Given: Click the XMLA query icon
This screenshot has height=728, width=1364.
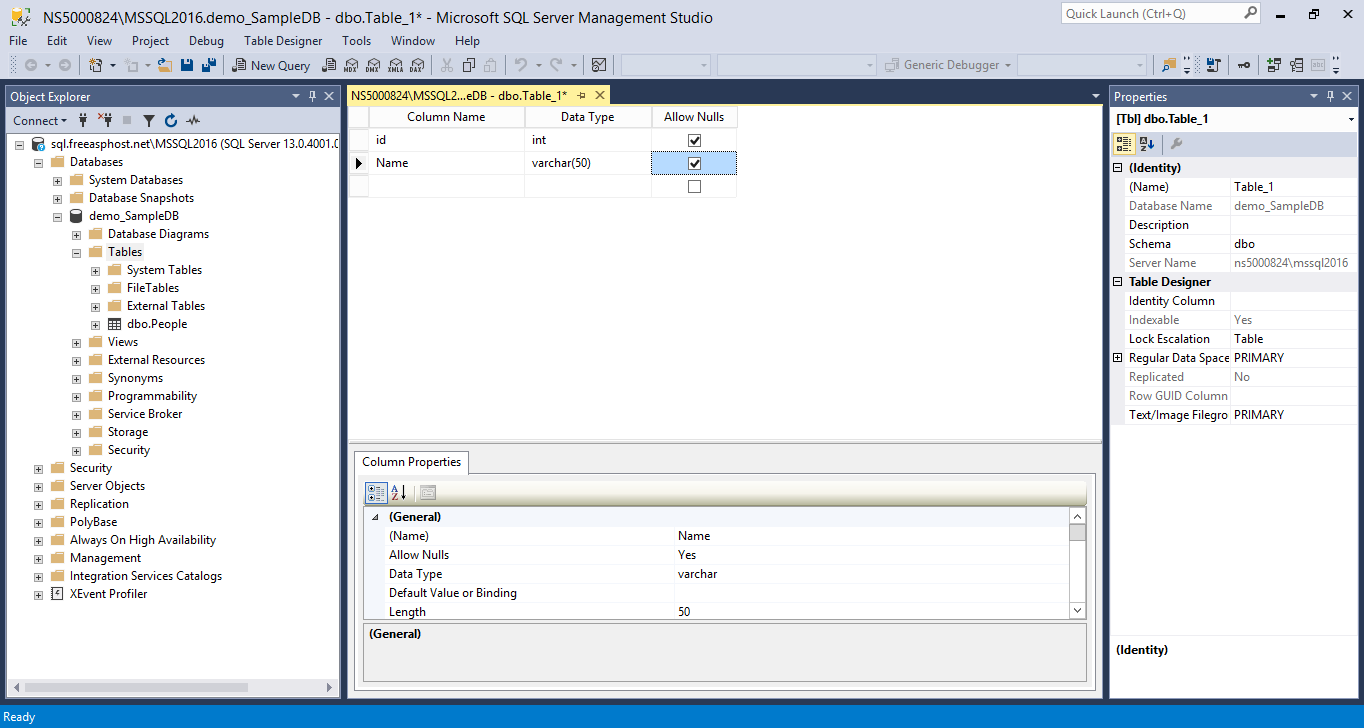Looking at the screenshot, I should 395,65.
